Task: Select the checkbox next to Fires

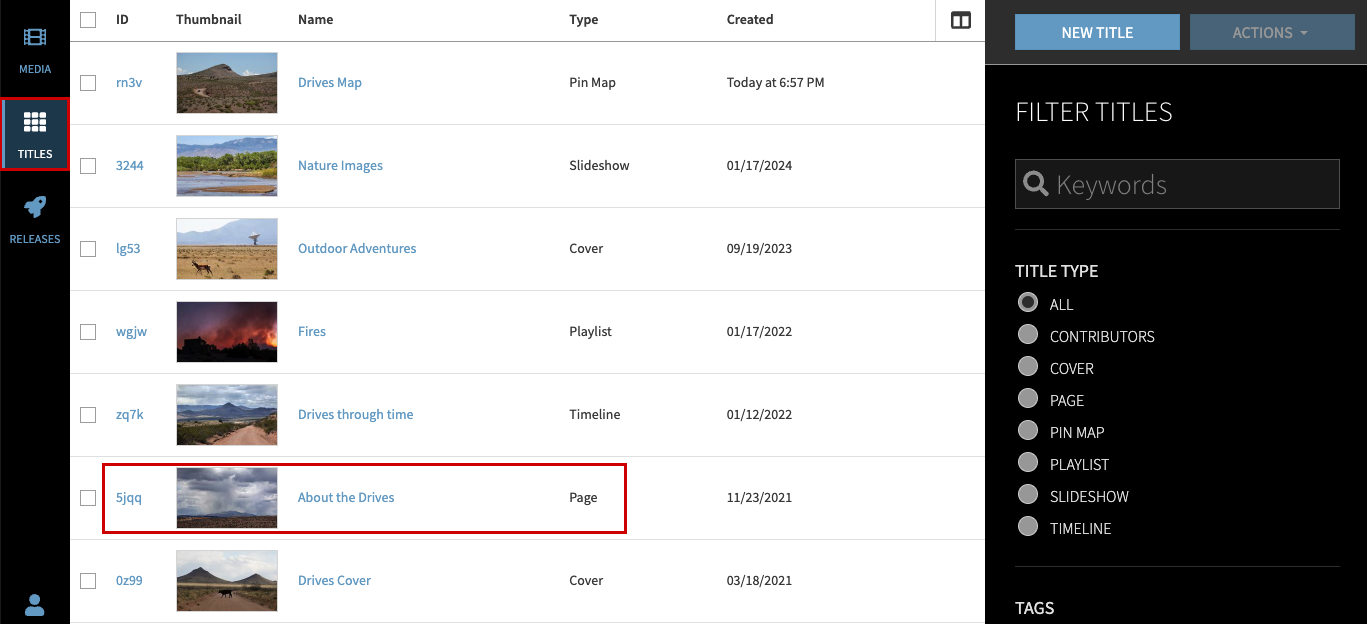Action: coord(87,331)
